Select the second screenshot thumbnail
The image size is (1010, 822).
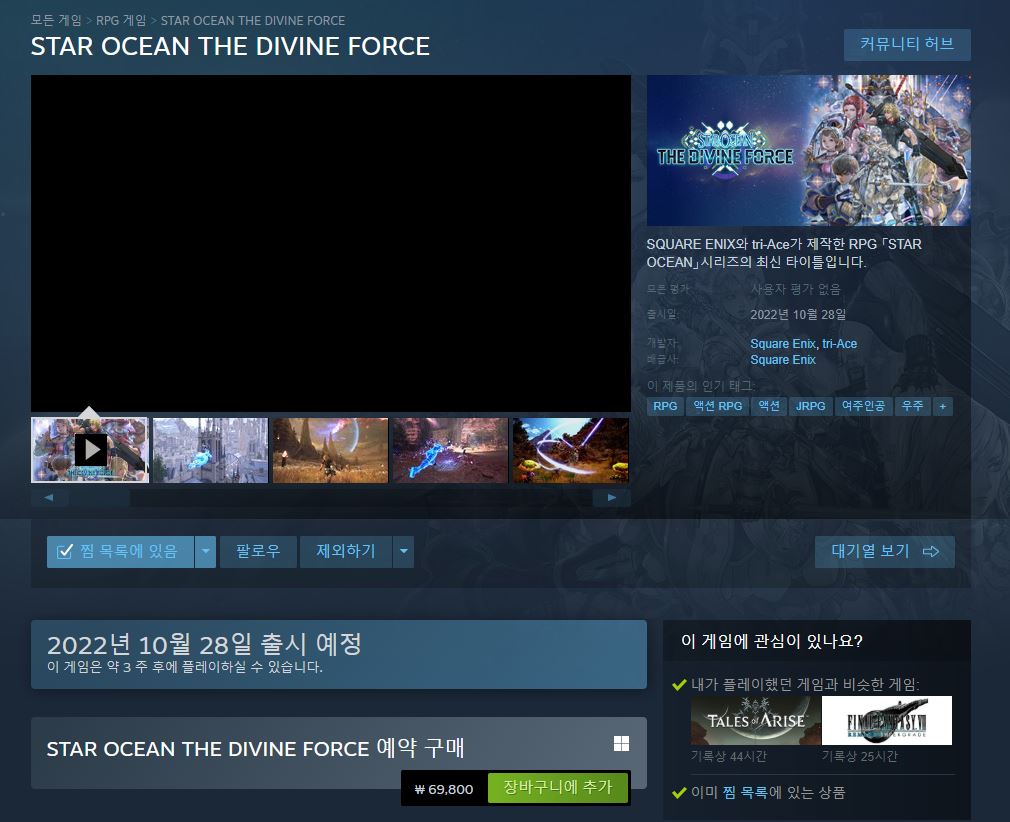point(210,450)
